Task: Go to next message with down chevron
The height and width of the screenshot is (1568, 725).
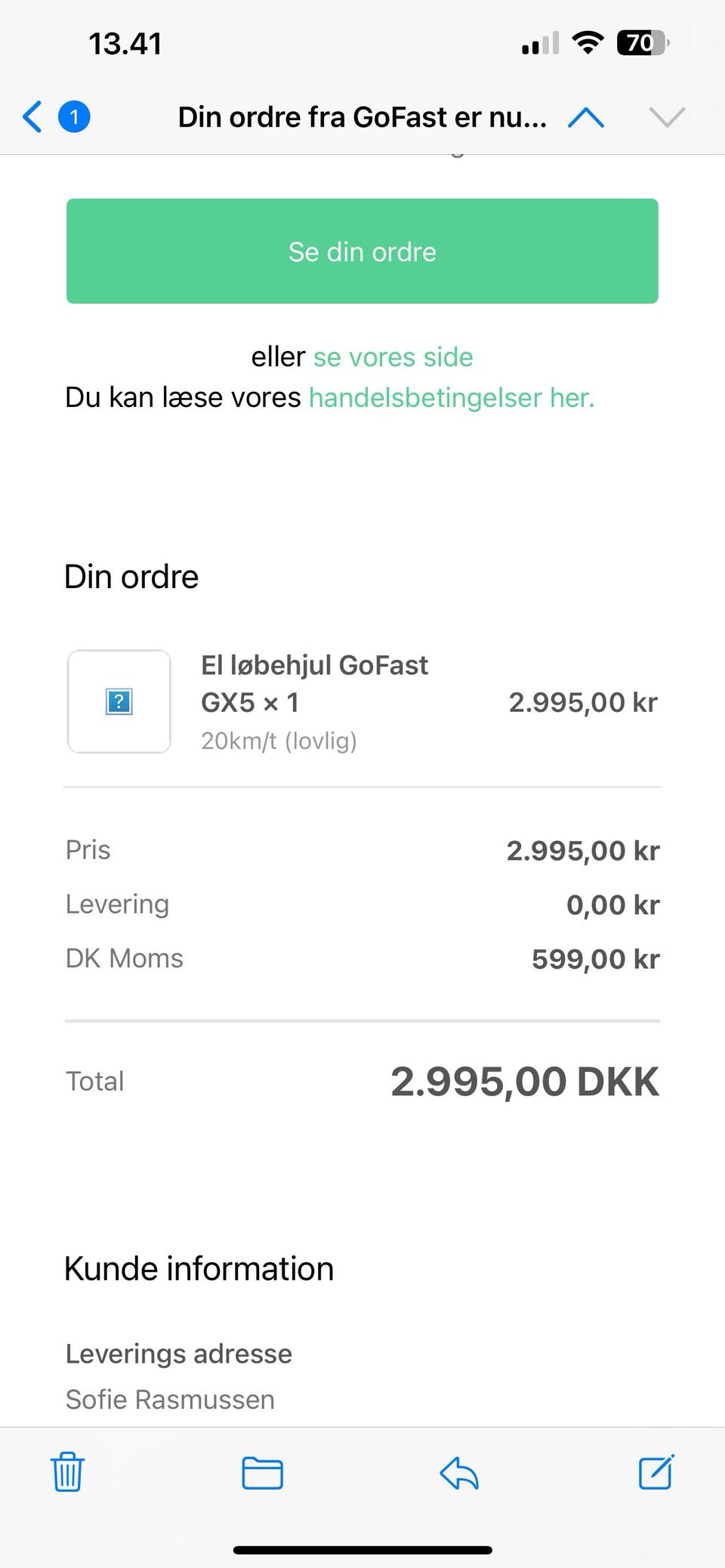Action: pyautogui.click(x=667, y=117)
